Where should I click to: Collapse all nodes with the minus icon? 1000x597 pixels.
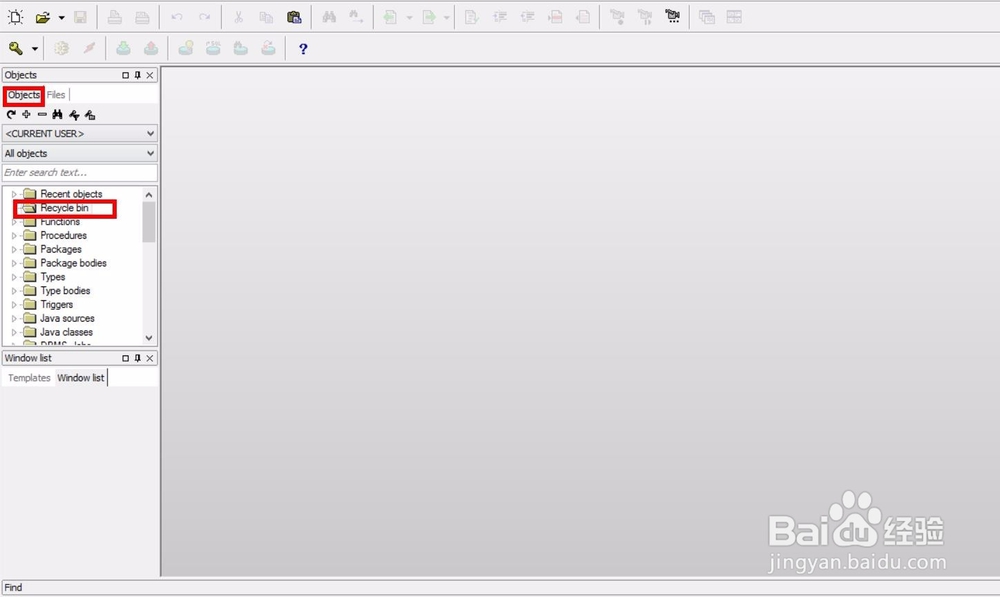(x=41, y=115)
